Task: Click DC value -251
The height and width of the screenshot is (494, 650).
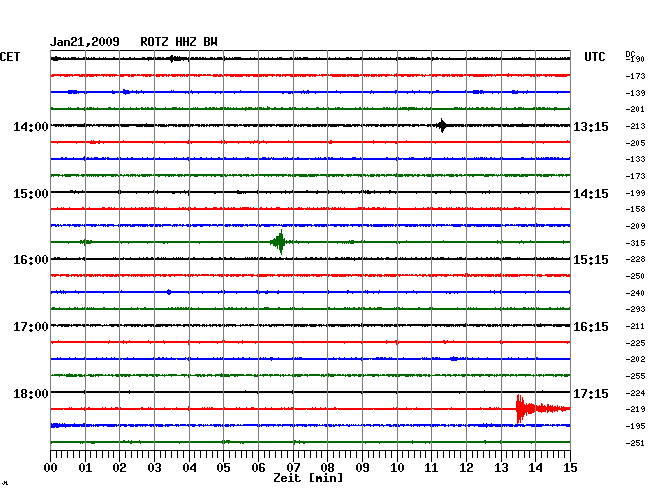Action: tap(635, 443)
